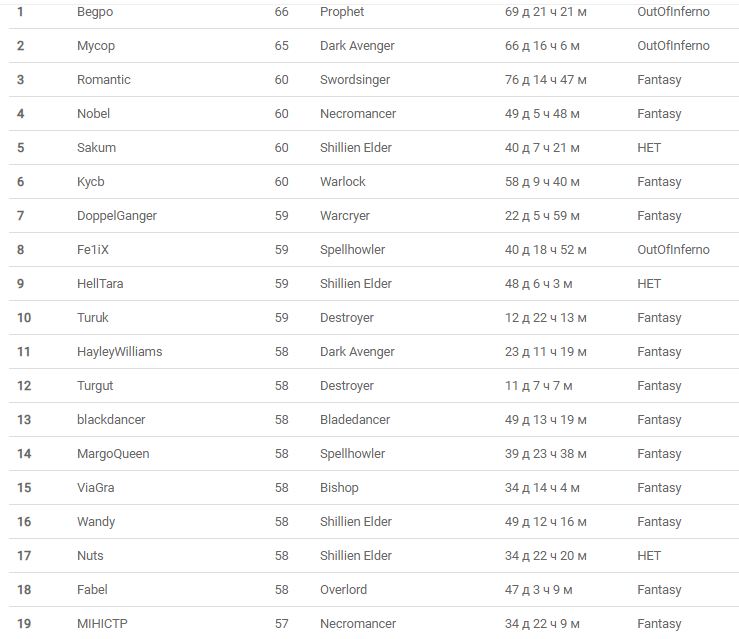This screenshot has width=739, height=639.
Task: Open Fe1iX player profile name
Action: click(x=95, y=250)
